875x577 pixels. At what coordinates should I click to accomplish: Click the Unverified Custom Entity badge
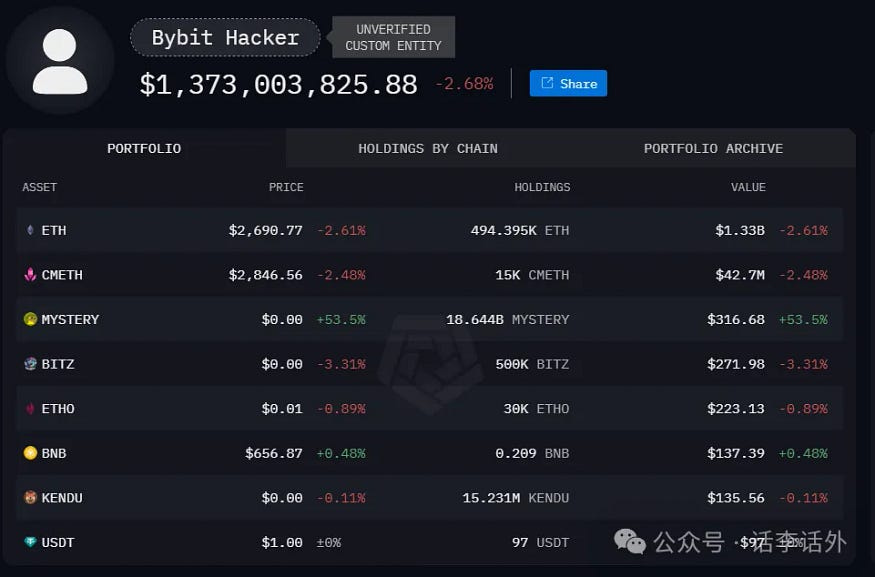tap(393, 37)
